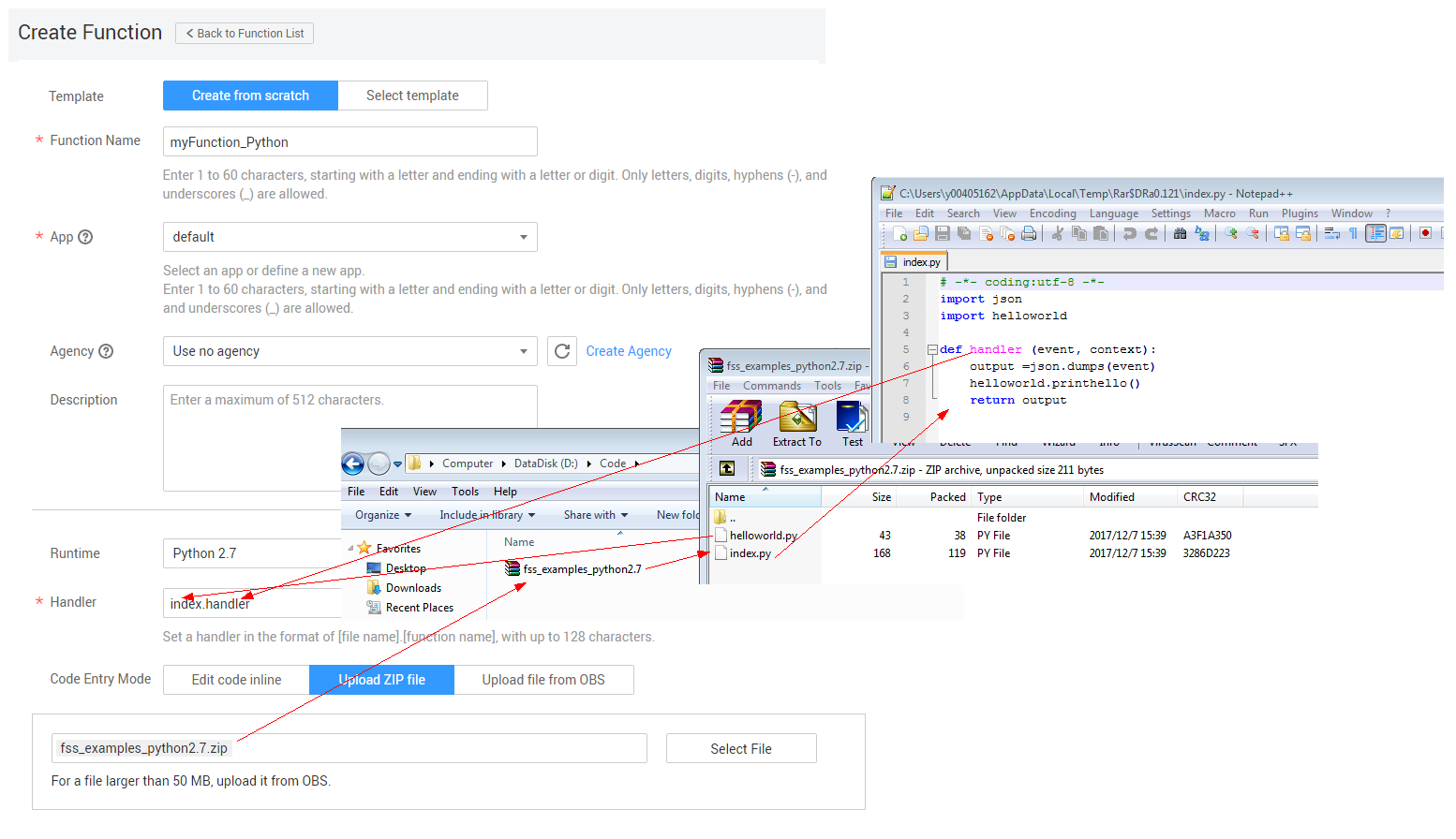Click the Explorer Back arrow button

[x=353, y=464]
